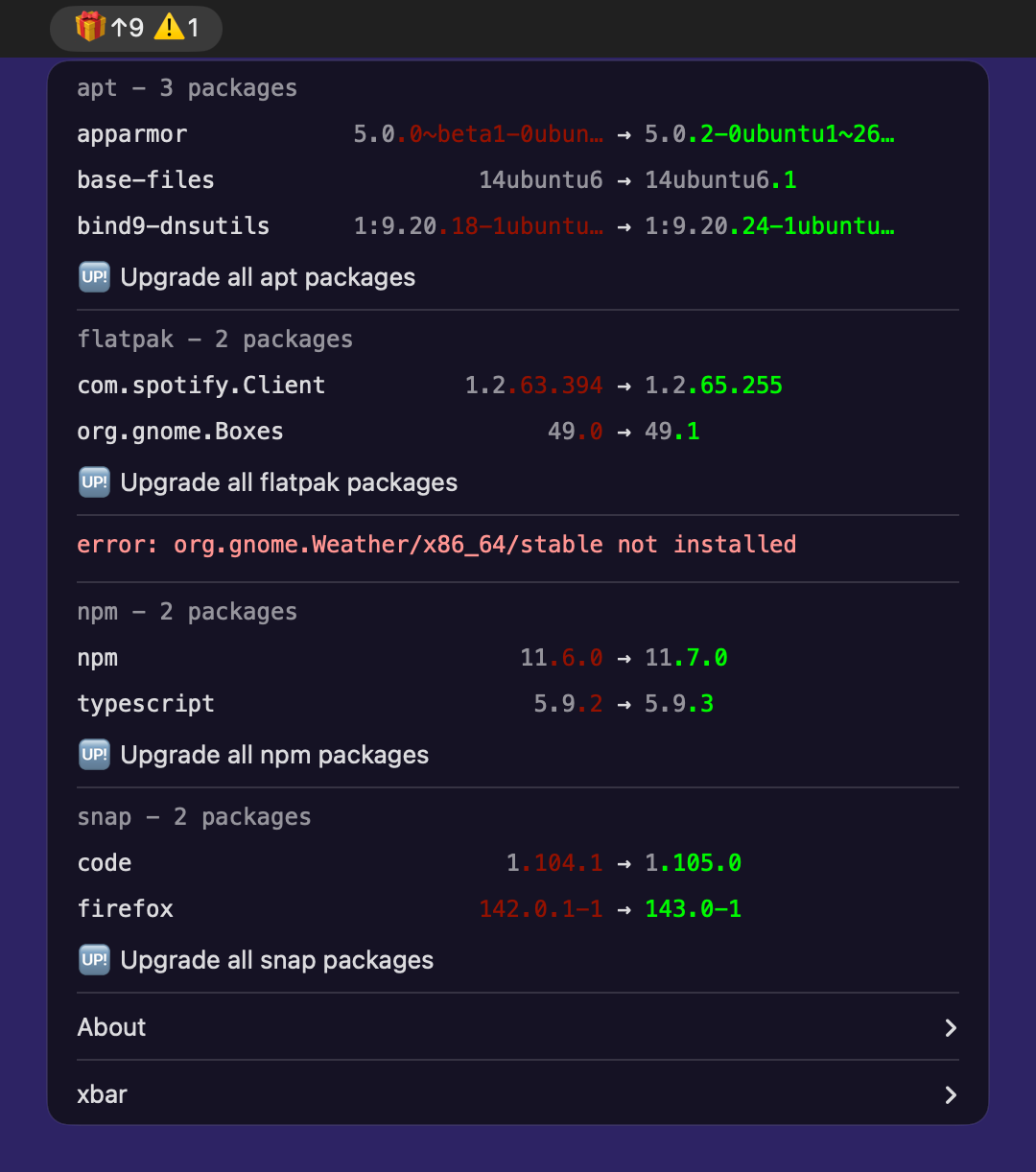Screen dimensions: 1036x1172
Task: Click the UP! icon beside apt upgrade
Action: (94, 277)
